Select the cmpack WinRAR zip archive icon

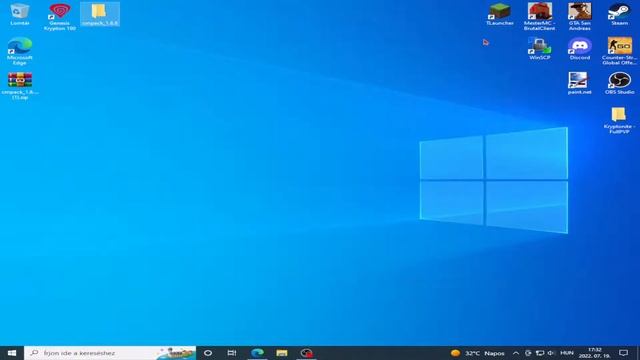point(20,86)
